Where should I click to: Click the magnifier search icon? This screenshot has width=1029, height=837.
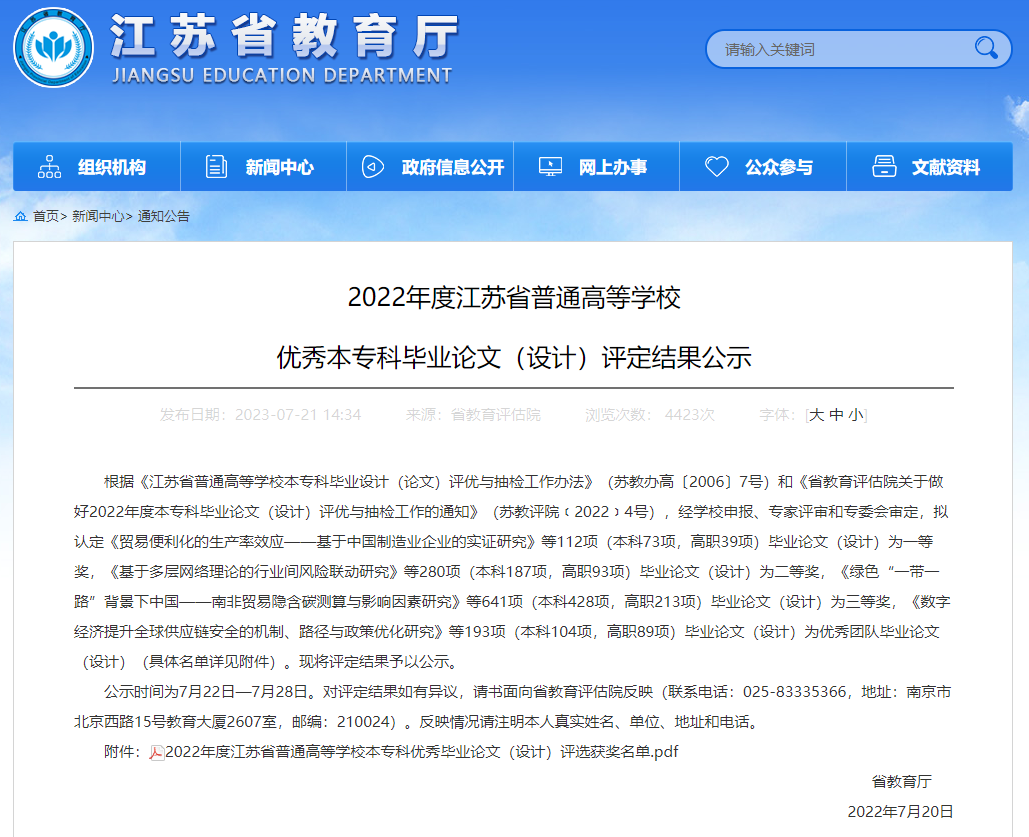tap(986, 48)
